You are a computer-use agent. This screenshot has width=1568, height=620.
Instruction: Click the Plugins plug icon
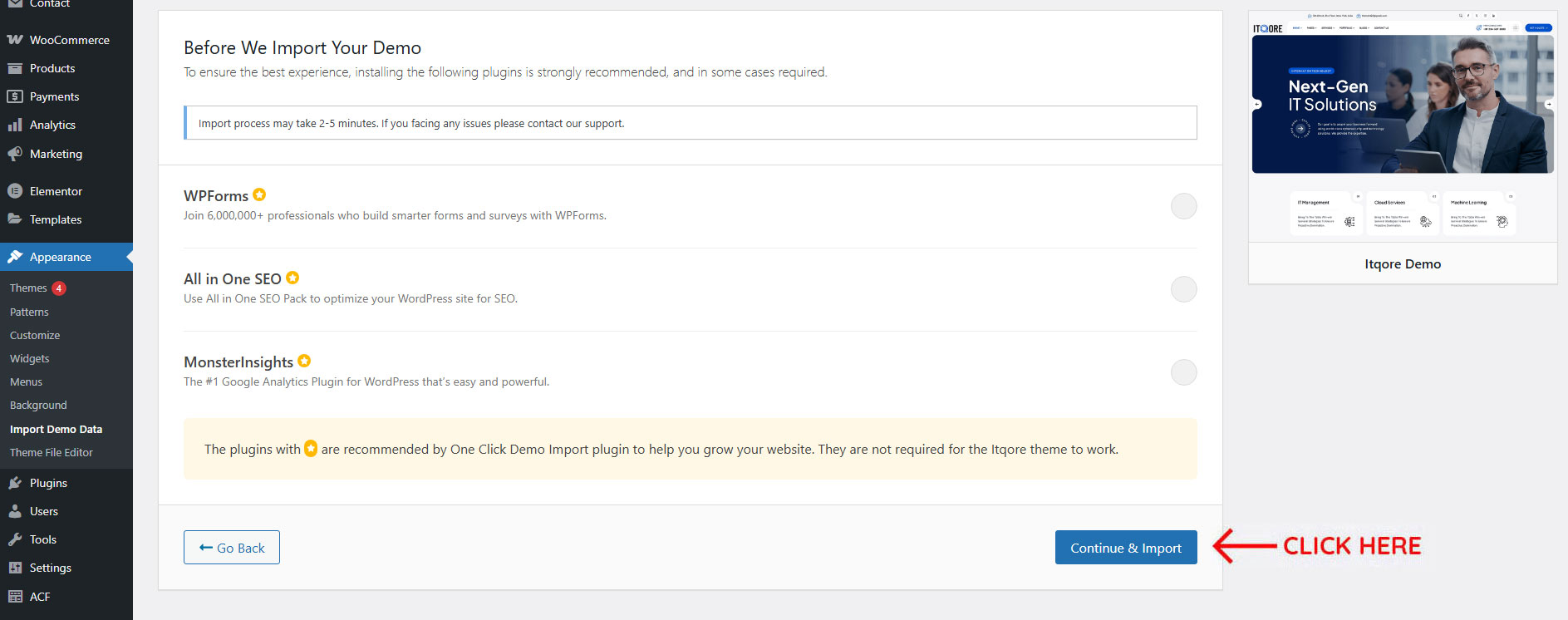coord(15,483)
